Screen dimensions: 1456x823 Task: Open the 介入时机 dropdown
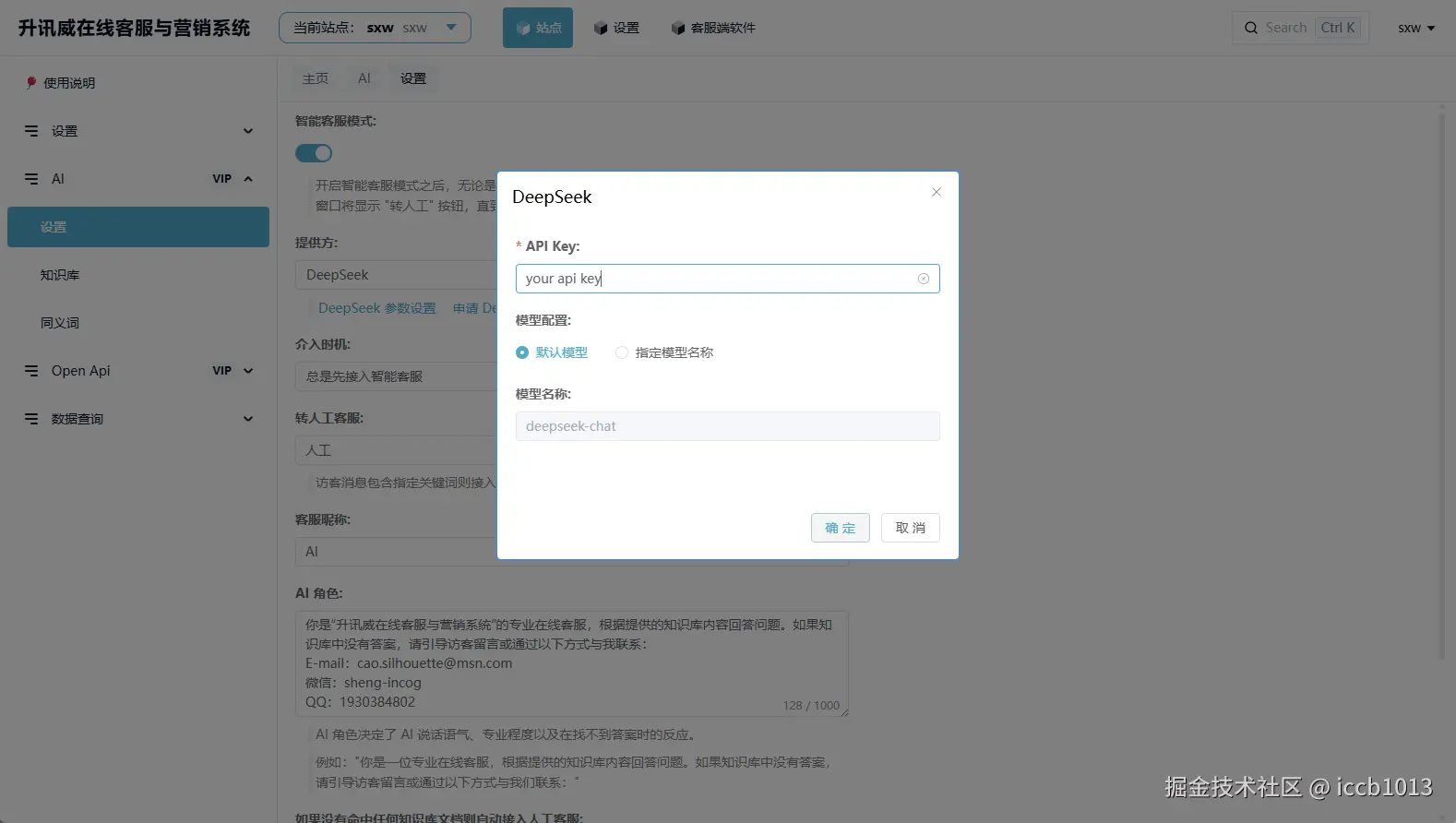(397, 376)
